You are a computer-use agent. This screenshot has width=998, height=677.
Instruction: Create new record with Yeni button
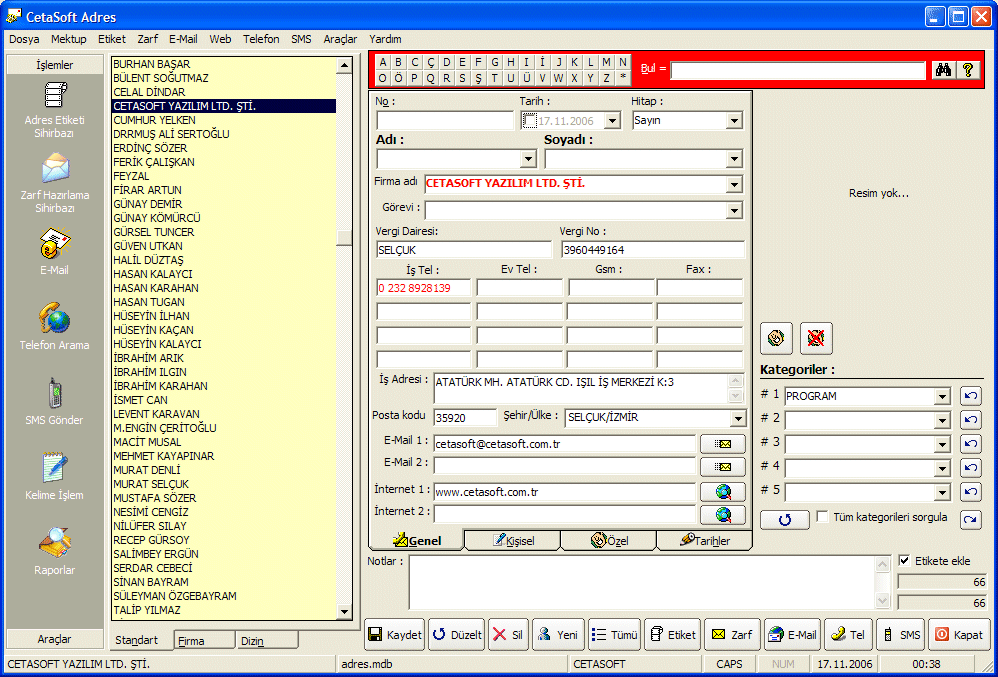pos(558,634)
